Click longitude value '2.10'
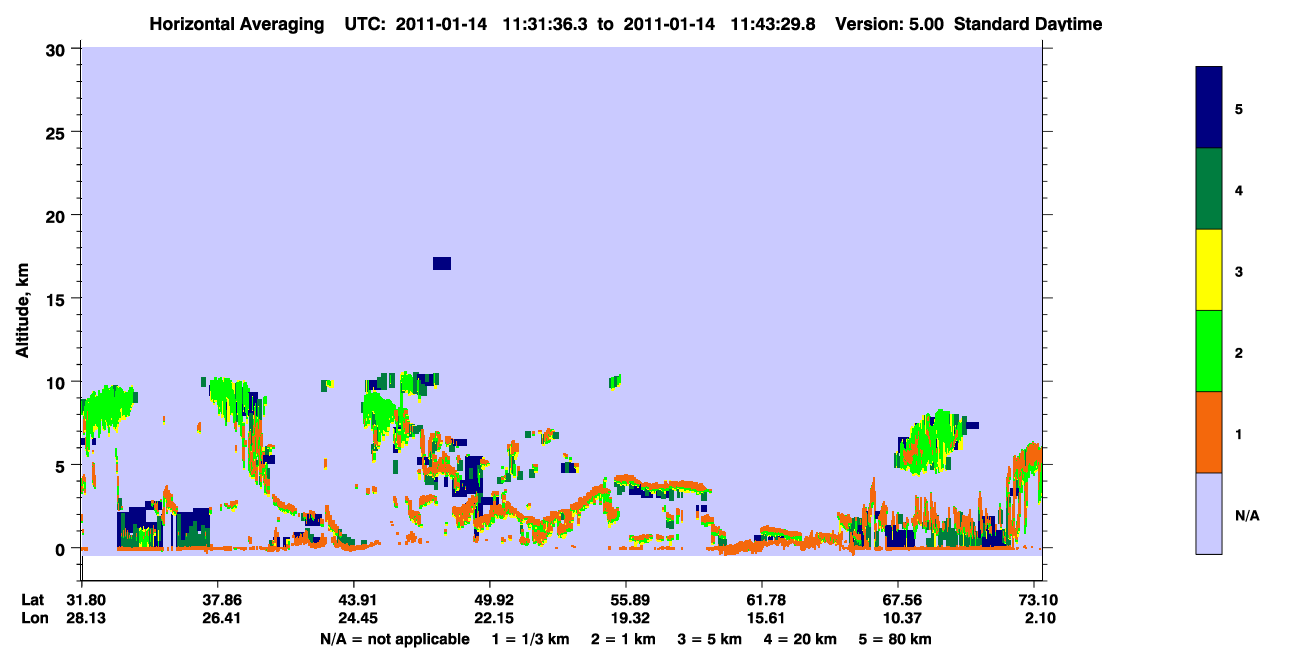The width and height of the screenshot is (1300, 667). click(x=1037, y=619)
